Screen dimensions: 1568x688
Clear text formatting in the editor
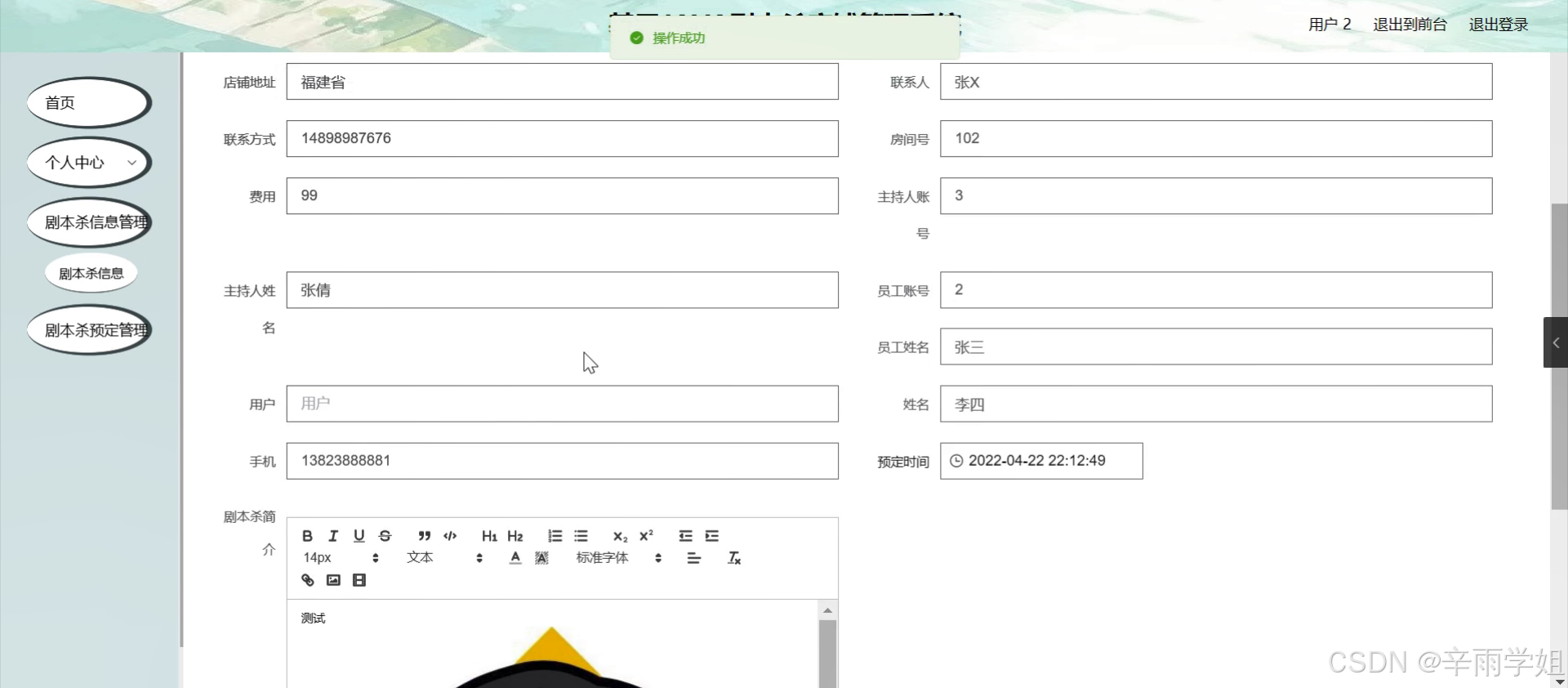point(734,558)
